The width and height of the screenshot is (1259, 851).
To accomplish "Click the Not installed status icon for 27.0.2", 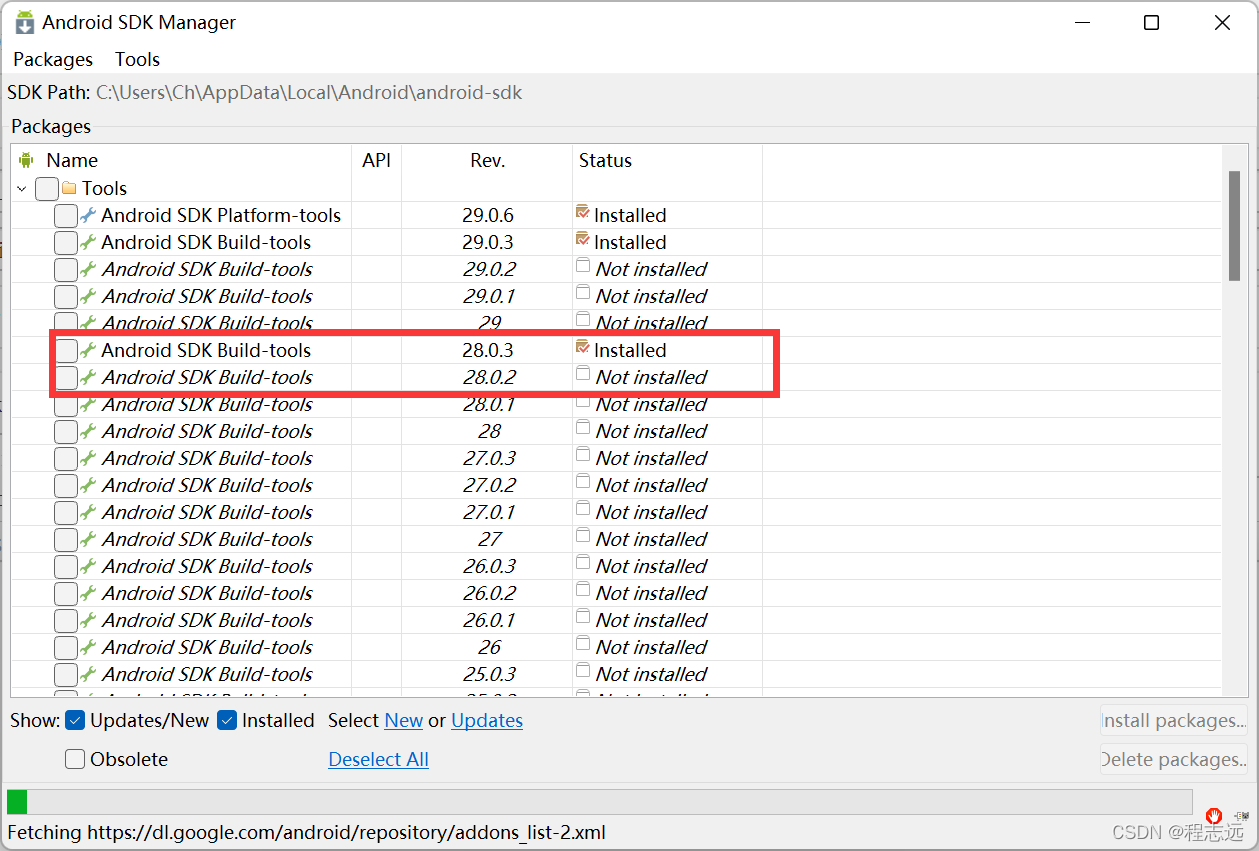I will pos(583,482).
